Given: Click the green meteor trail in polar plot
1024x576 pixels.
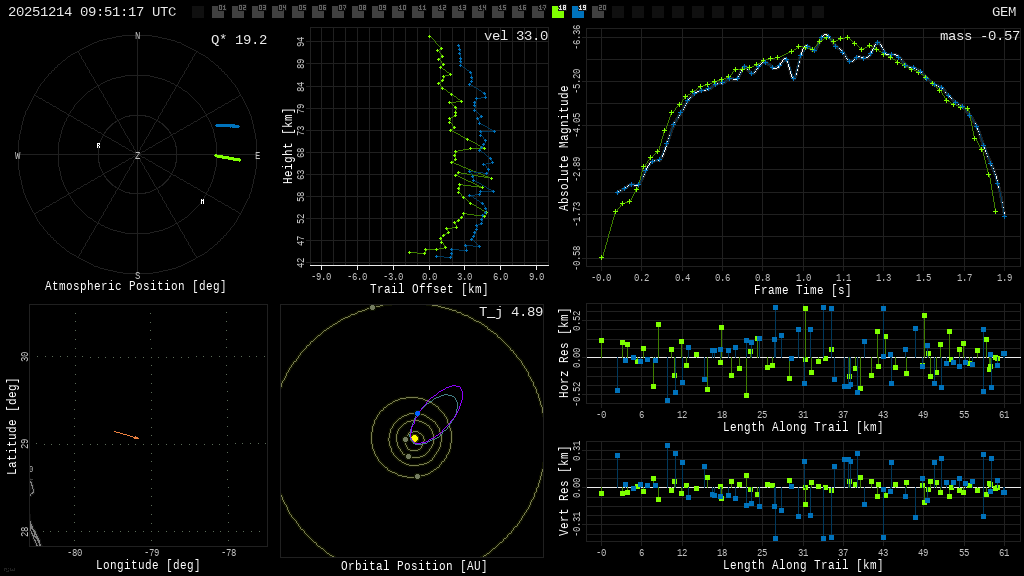Looking at the screenshot, I should (228, 157).
